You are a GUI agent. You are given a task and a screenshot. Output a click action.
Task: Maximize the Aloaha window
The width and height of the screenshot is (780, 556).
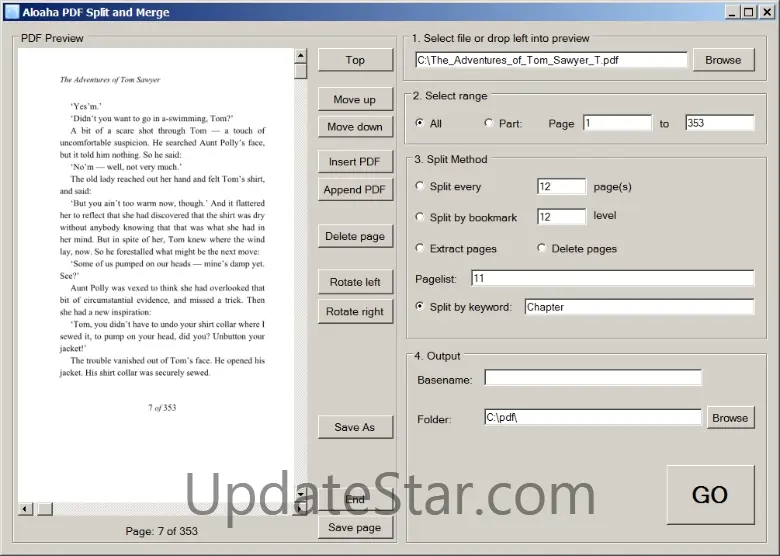748,12
